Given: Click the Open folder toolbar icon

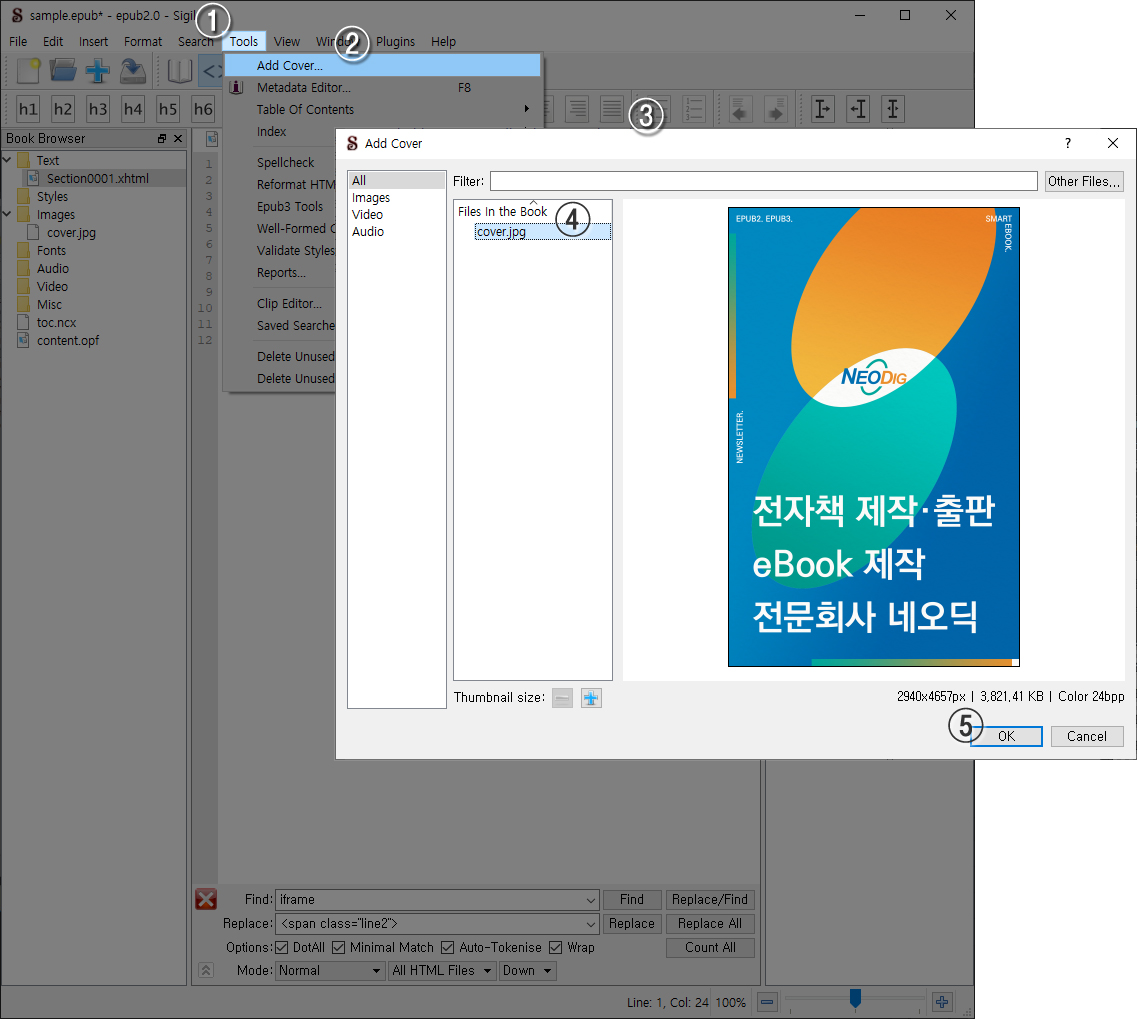Looking at the screenshot, I should (x=63, y=71).
